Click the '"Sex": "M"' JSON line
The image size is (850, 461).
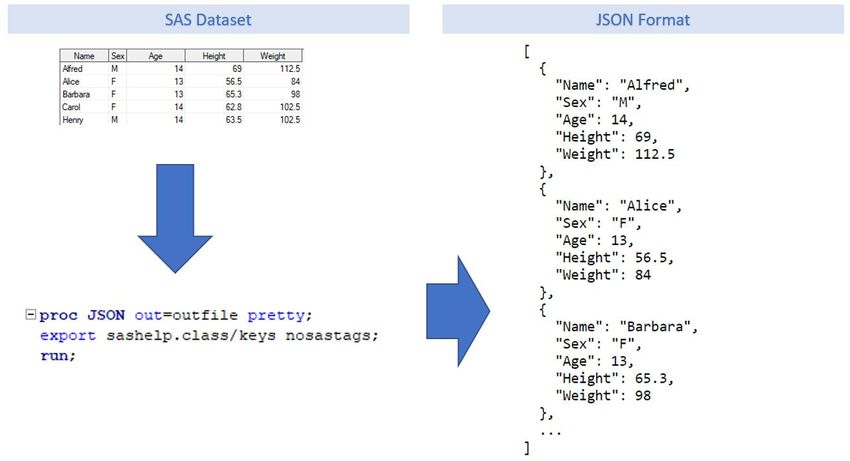tap(598, 103)
